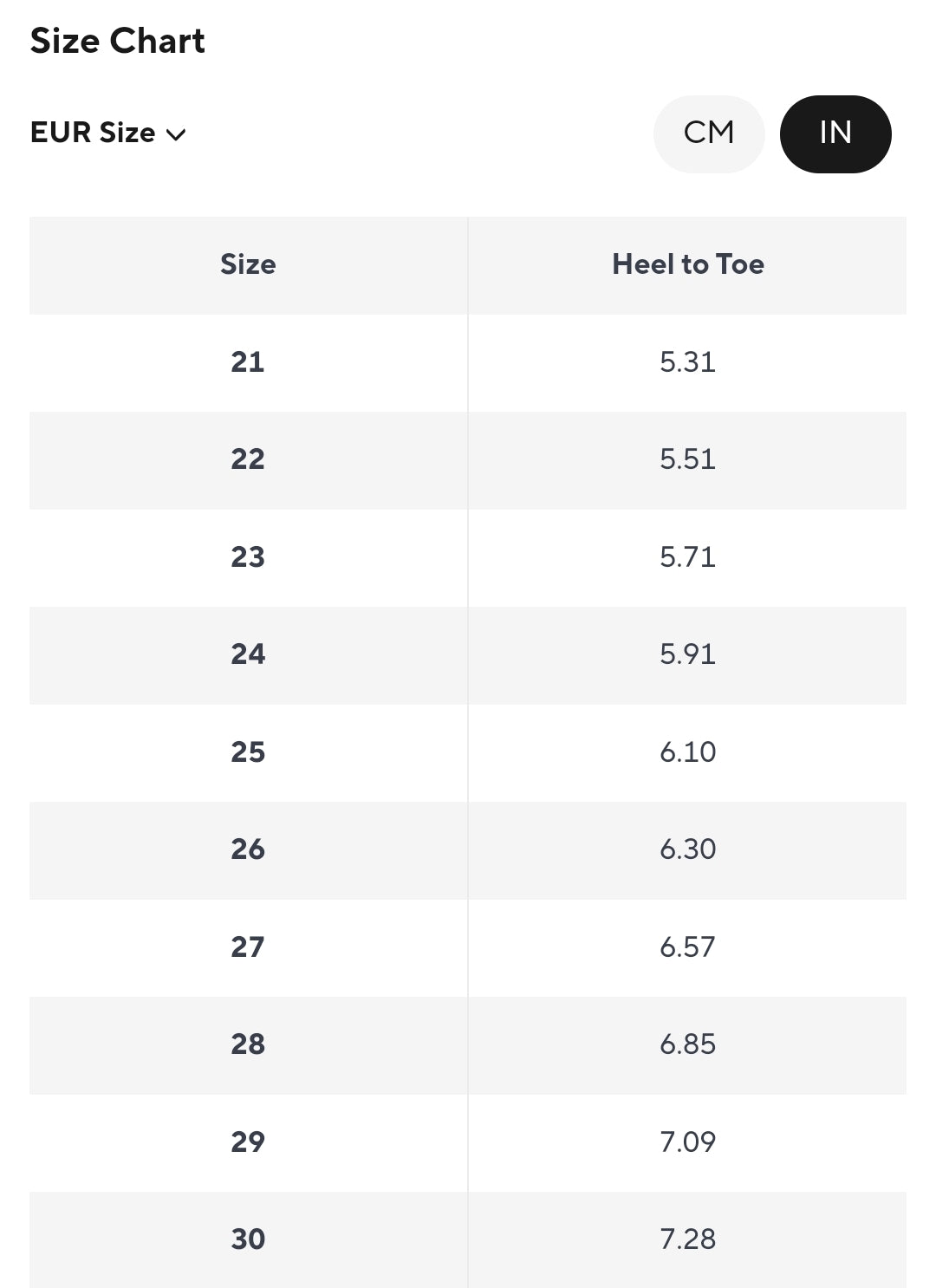Click the Heel to Toe column header
936x1288 pixels.
(687, 264)
